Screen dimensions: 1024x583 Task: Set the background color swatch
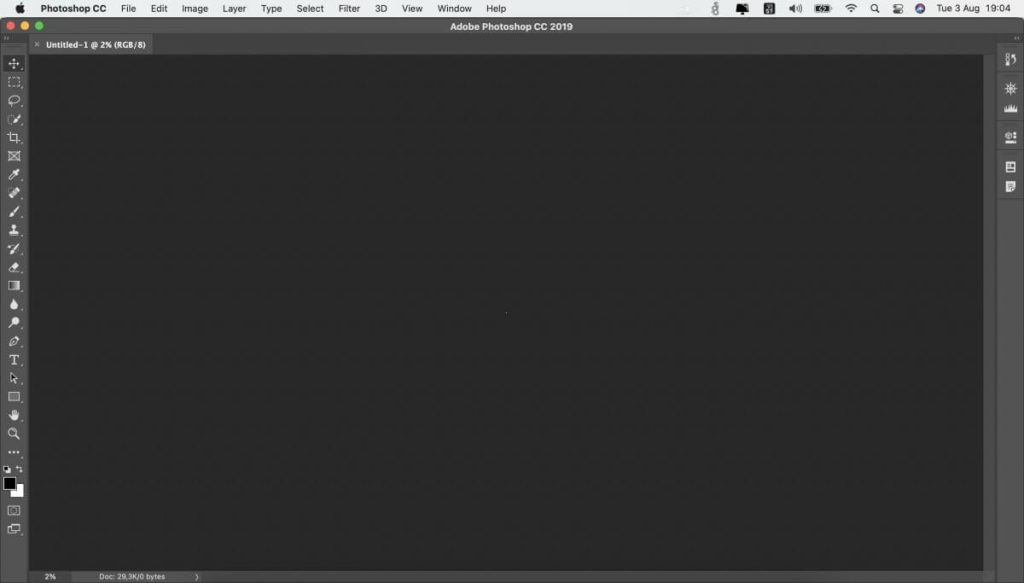[19, 492]
